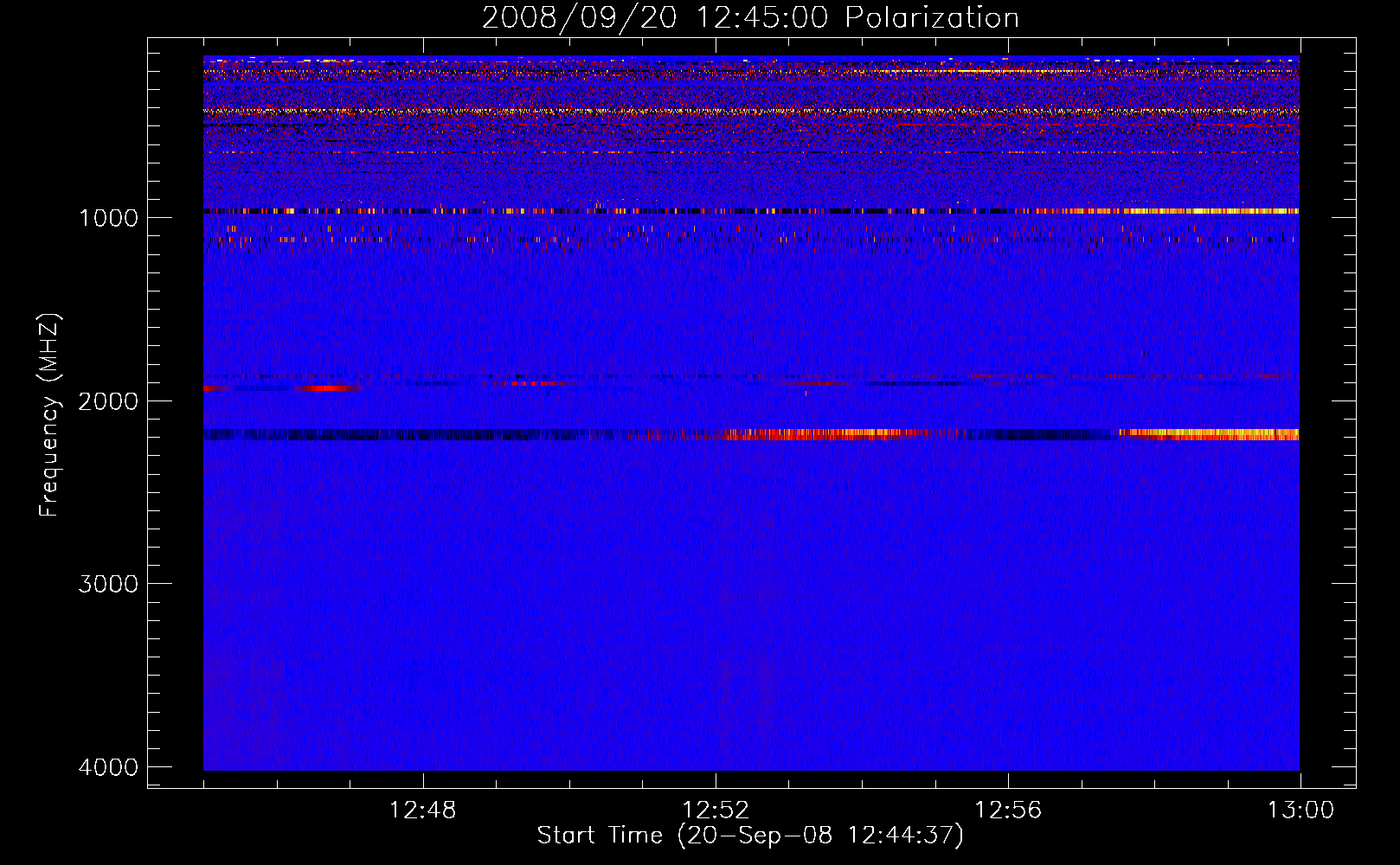The width and height of the screenshot is (1400, 865).
Task: Click the 12:48 time tick label
Action: 423,811
